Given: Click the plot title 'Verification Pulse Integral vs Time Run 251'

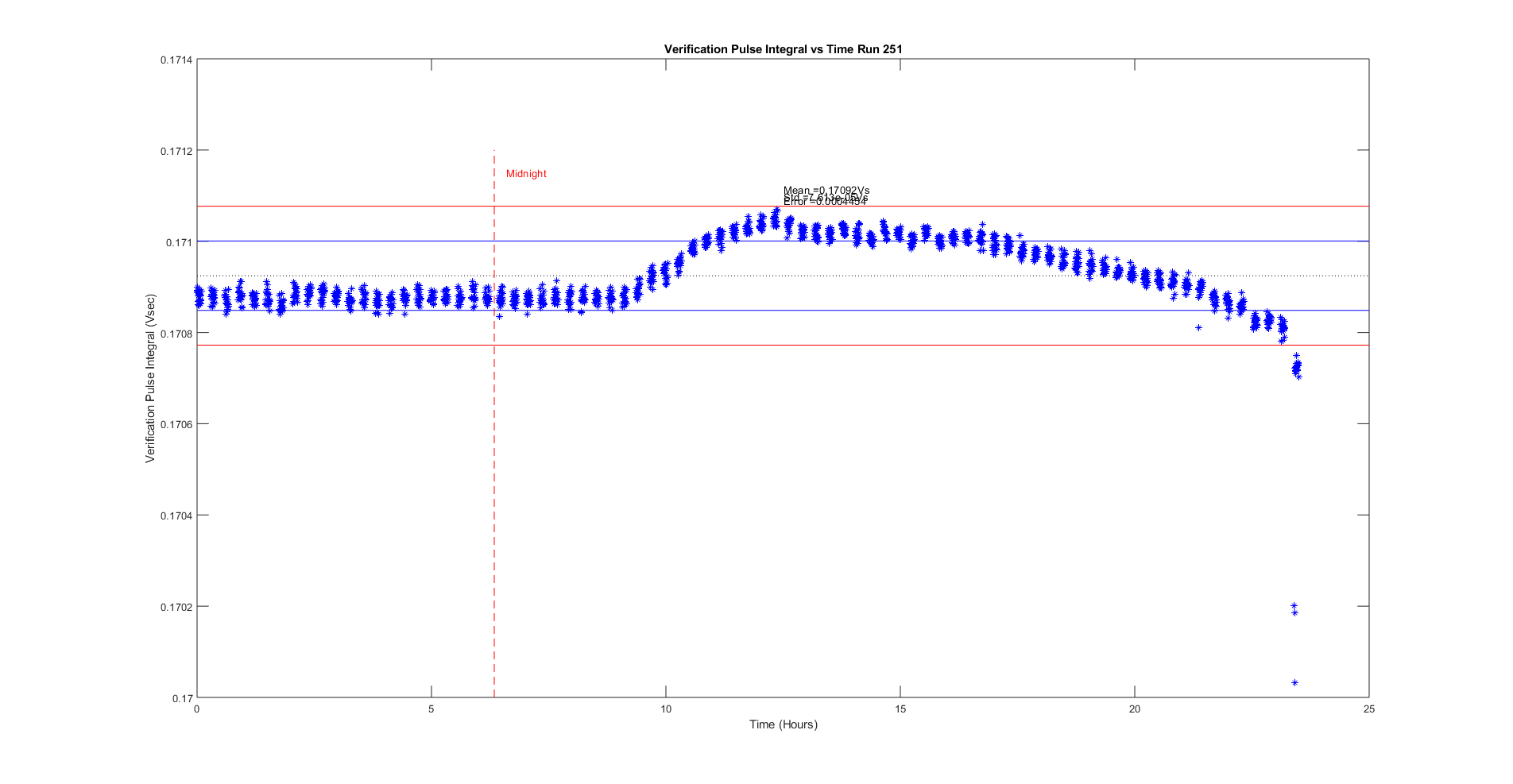Looking at the screenshot, I should click(783, 49).
